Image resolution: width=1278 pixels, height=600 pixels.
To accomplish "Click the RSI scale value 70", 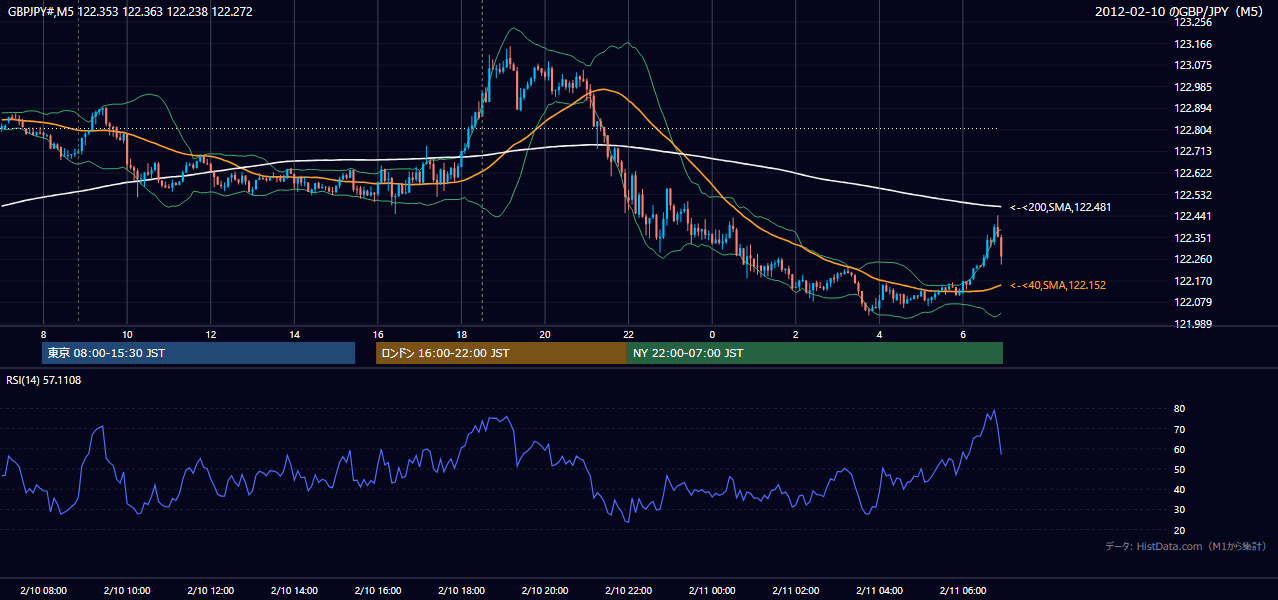I will [1180, 429].
